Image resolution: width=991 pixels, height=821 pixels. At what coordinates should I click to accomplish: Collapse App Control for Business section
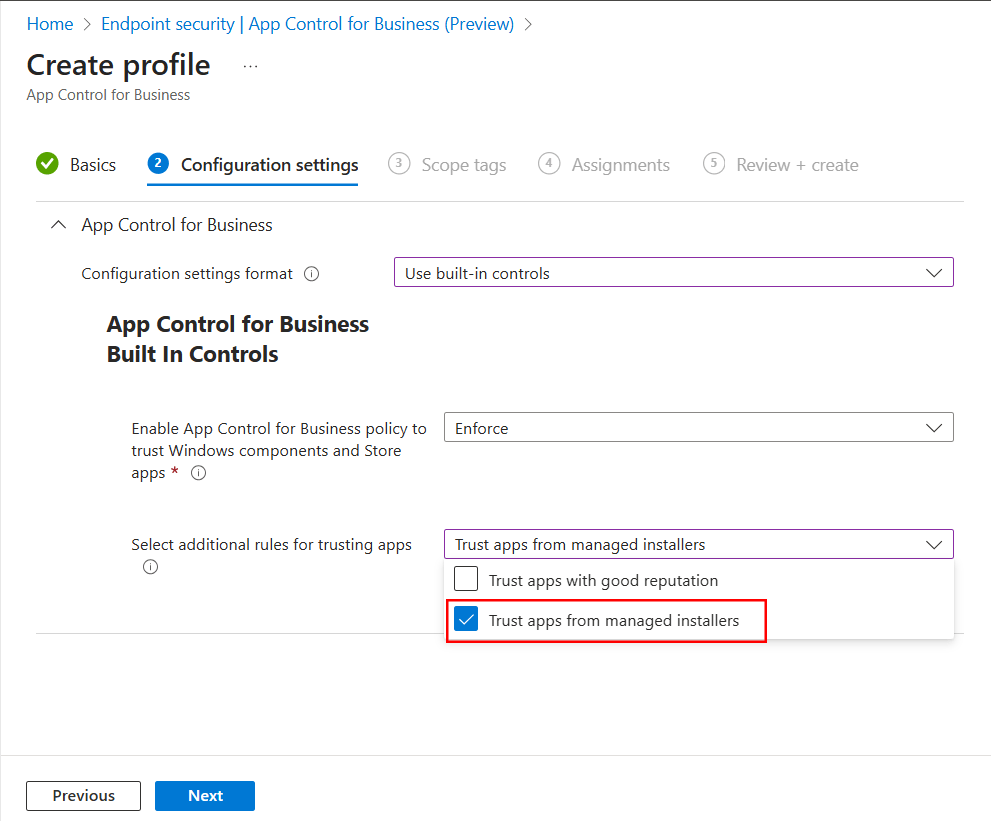(58, 225)
